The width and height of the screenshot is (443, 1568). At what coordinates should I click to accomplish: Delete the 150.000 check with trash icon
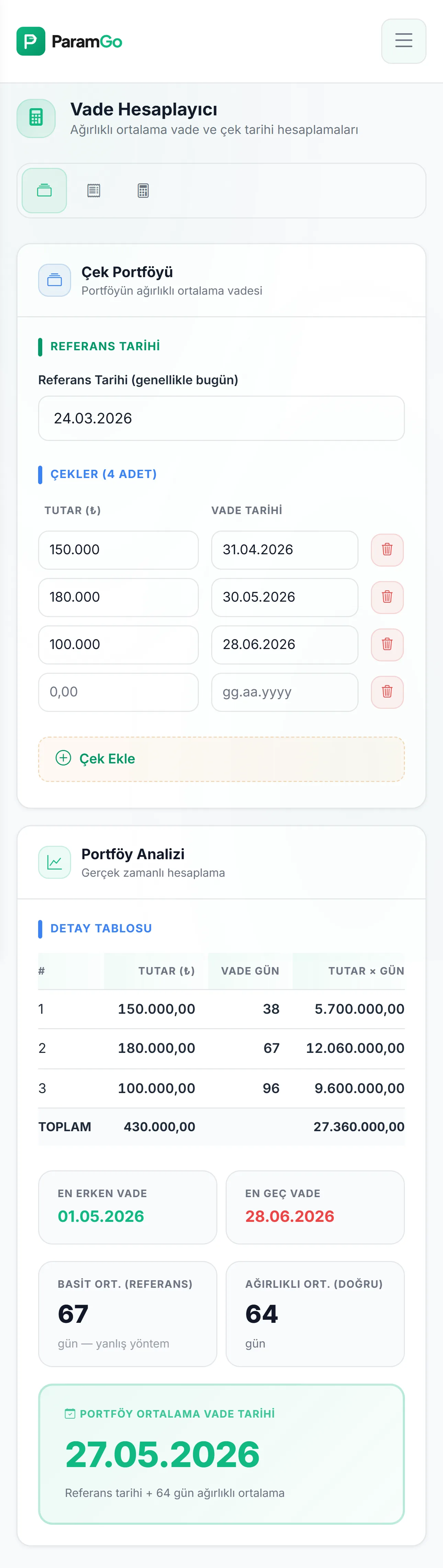point(387,550)
